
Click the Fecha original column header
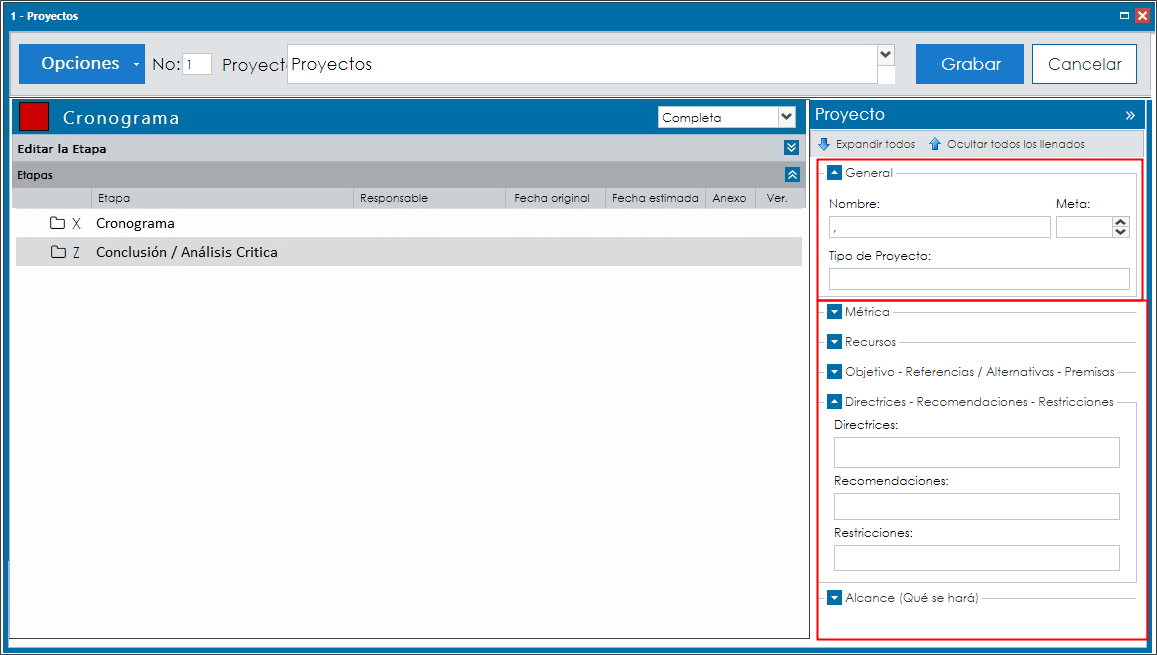[555, 198]
